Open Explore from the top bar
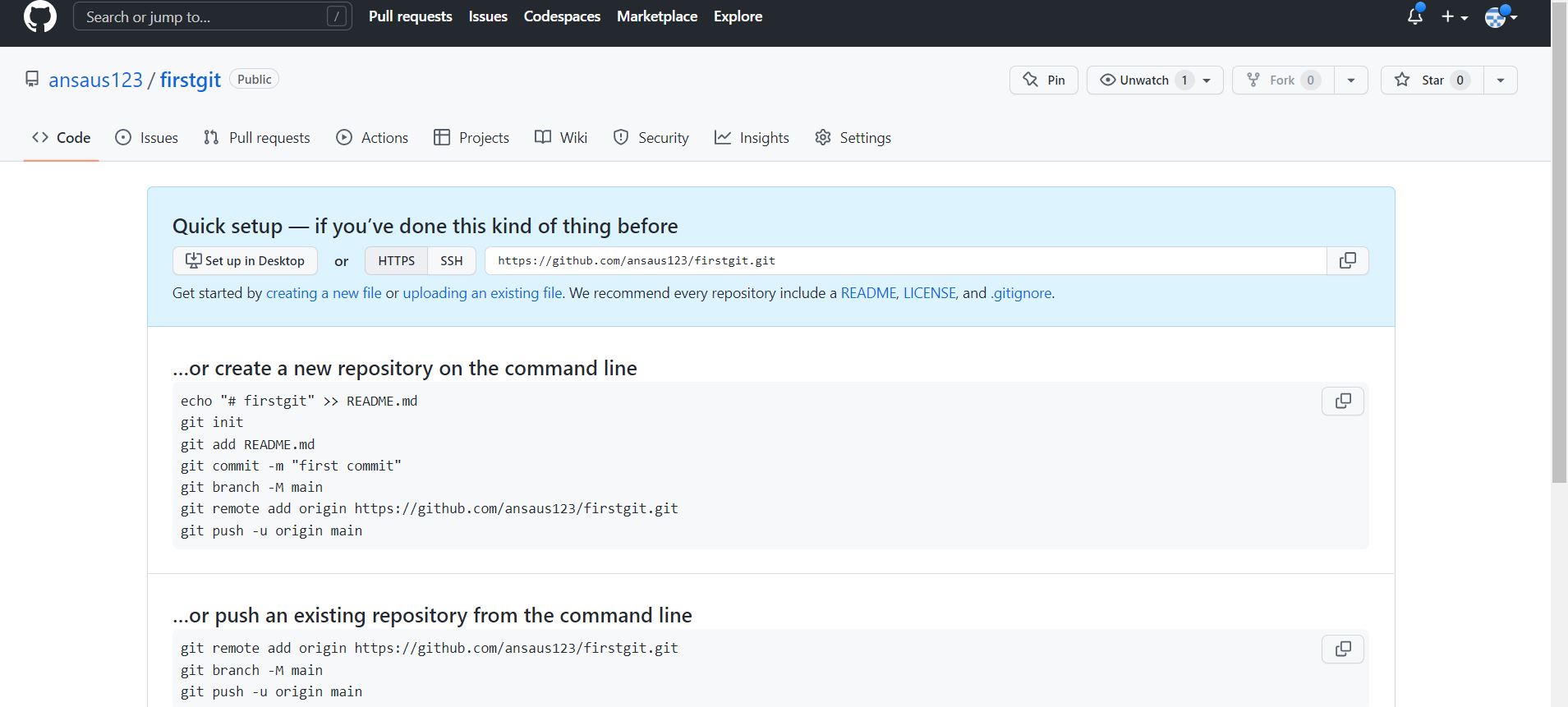Image resolution: width=1568 pixels, height=707 pixels. (x=738, y=16)
